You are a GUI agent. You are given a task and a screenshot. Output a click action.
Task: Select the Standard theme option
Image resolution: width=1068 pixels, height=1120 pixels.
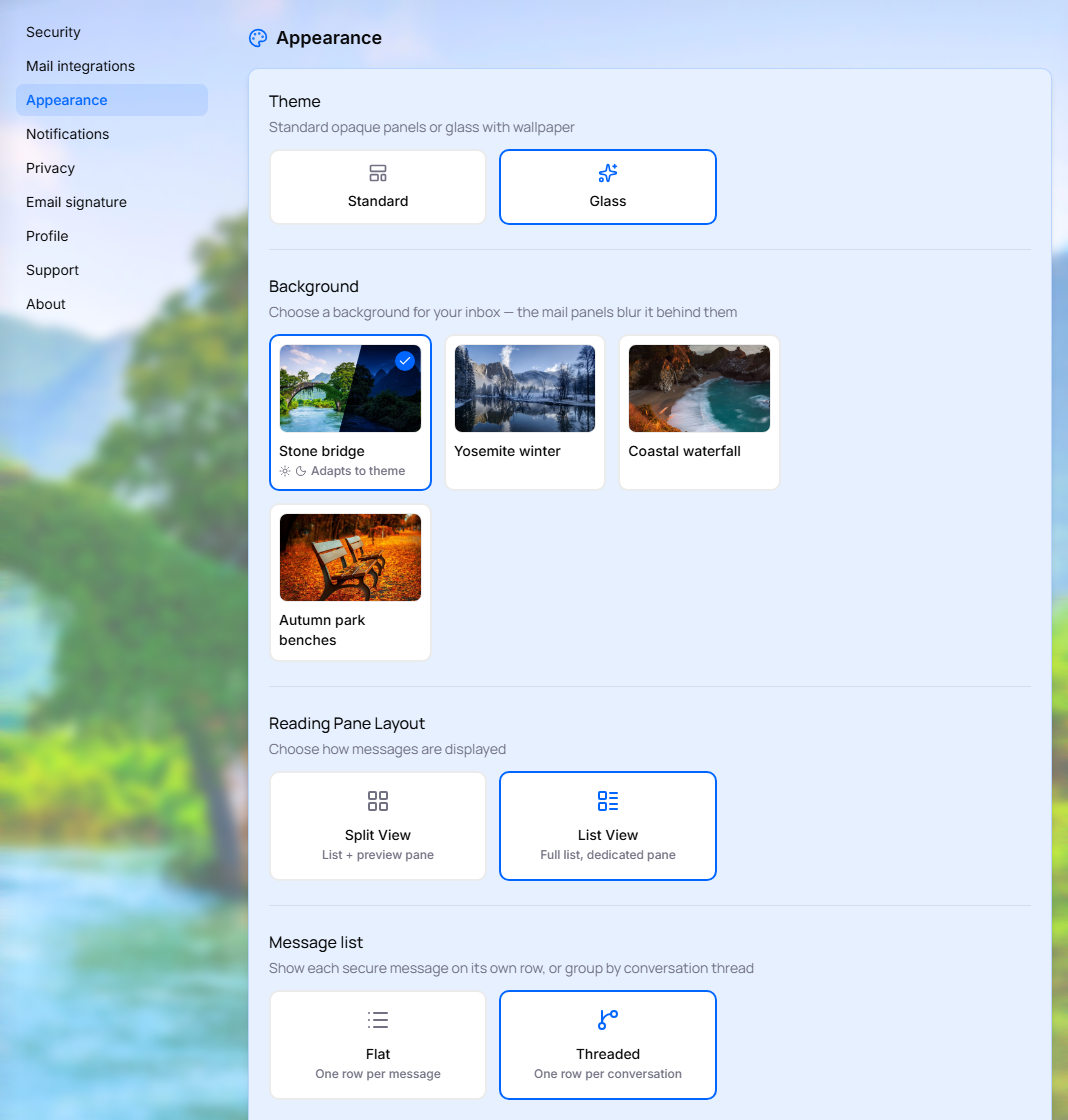378,187
